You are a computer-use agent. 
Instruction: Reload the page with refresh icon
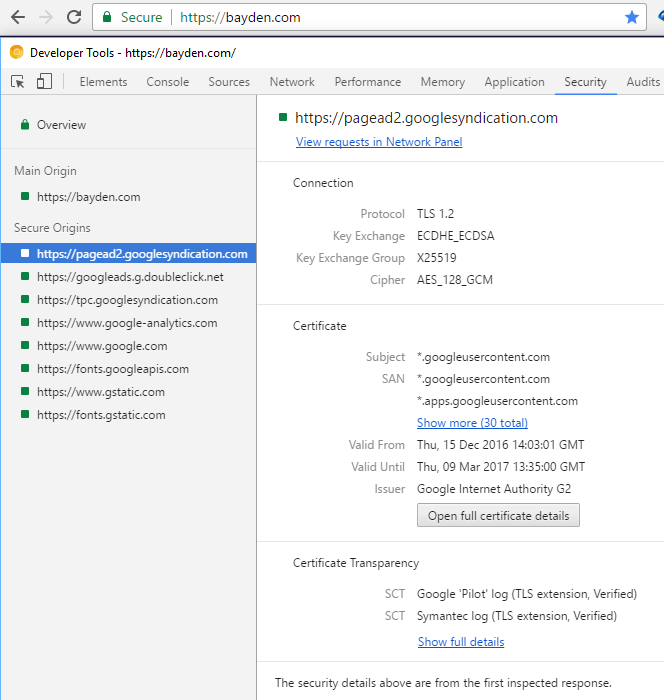[x=74, y=17]
